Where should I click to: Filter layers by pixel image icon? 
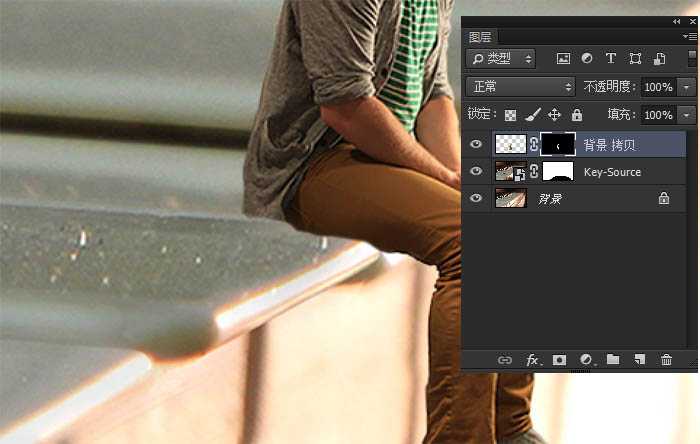(x=563, y=58)
